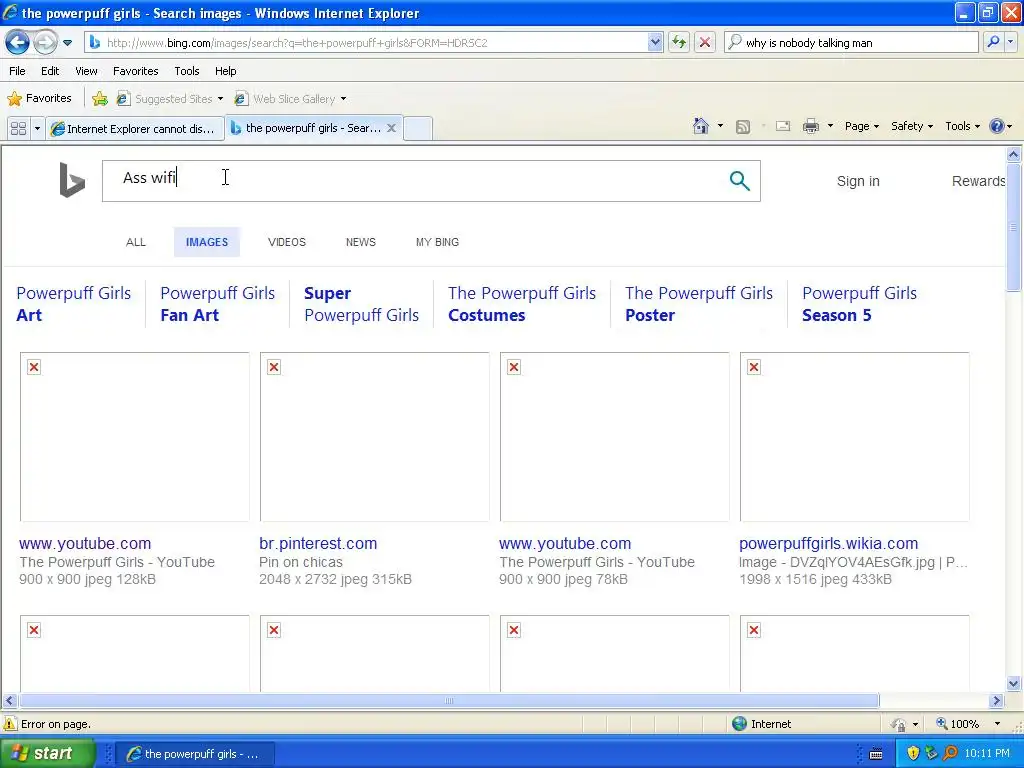Select the IMAGES results tab

207,242
